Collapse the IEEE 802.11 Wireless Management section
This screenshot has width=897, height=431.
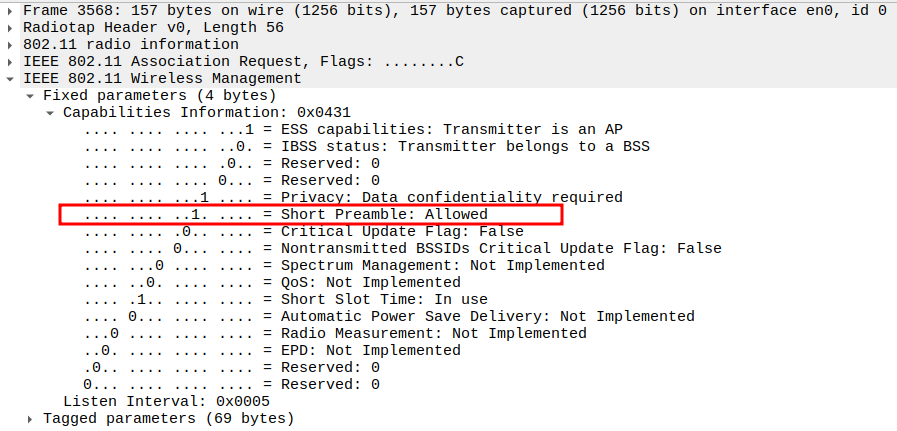11,79
